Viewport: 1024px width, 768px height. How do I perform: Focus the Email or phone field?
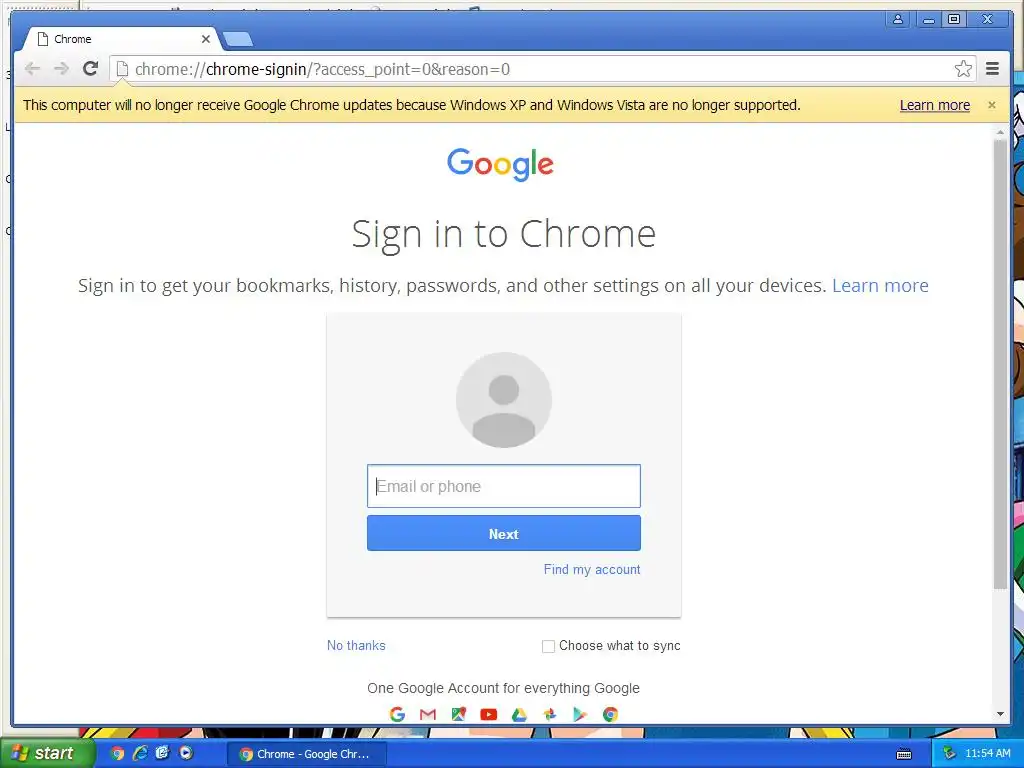tap(504, 486)
